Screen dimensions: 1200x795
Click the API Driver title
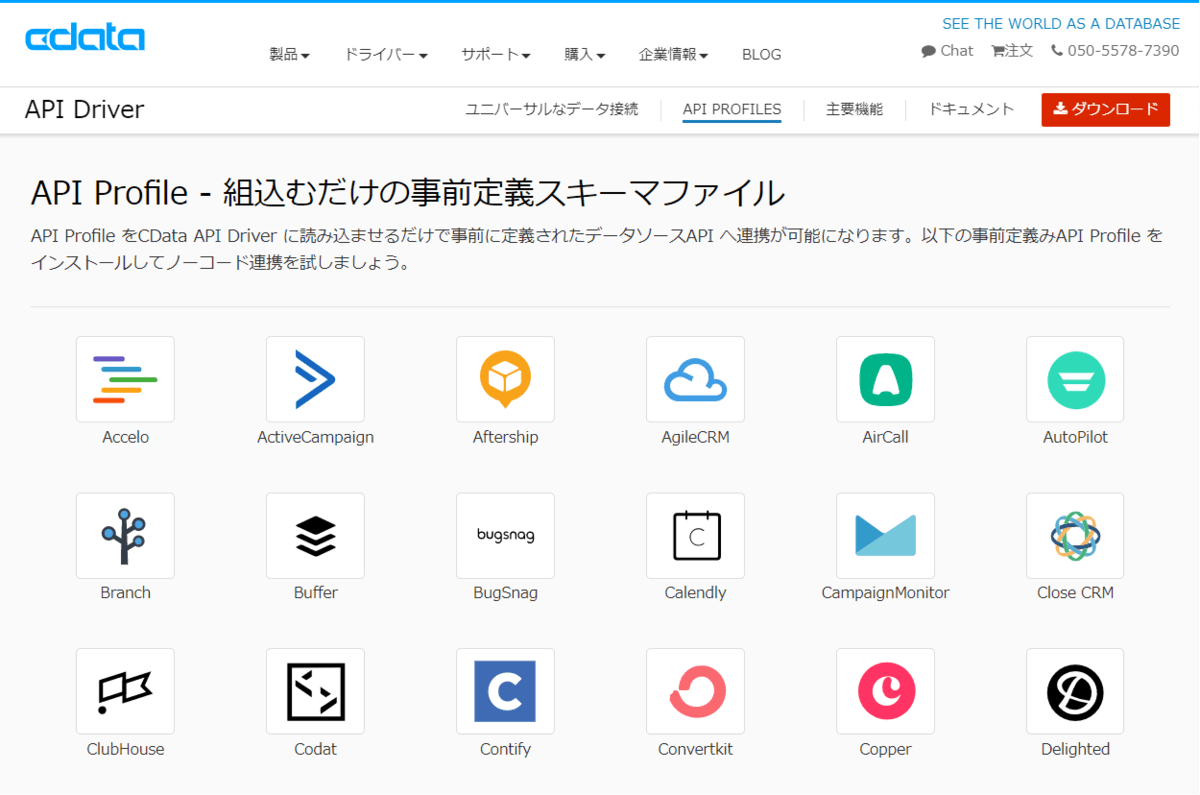click(x=85, y=110)
